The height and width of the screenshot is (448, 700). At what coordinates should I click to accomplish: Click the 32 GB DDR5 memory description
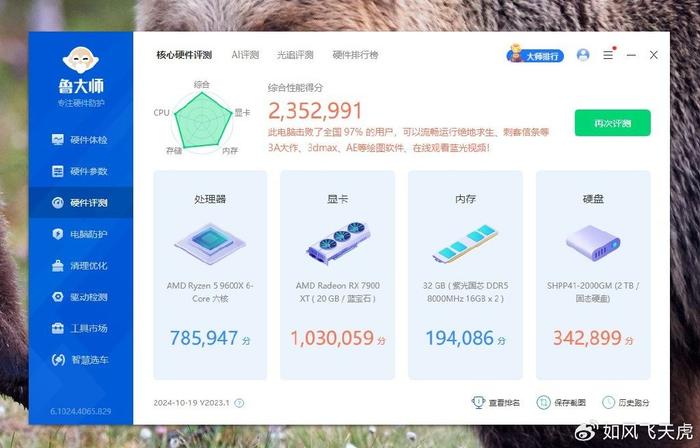pos(466,292)
